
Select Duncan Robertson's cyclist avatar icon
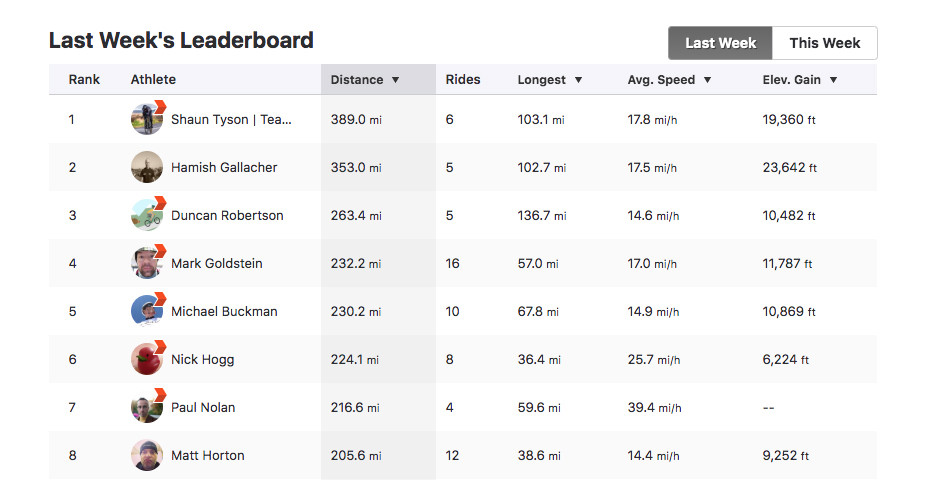click(146, 215)
